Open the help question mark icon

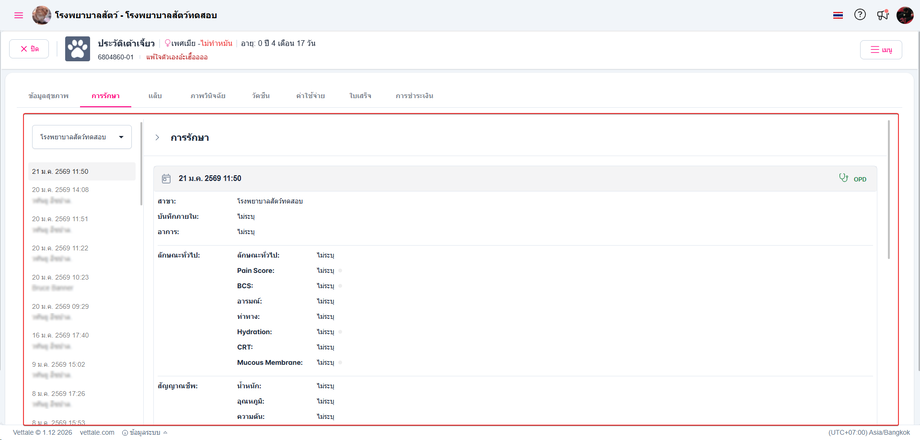coord(860,15)
